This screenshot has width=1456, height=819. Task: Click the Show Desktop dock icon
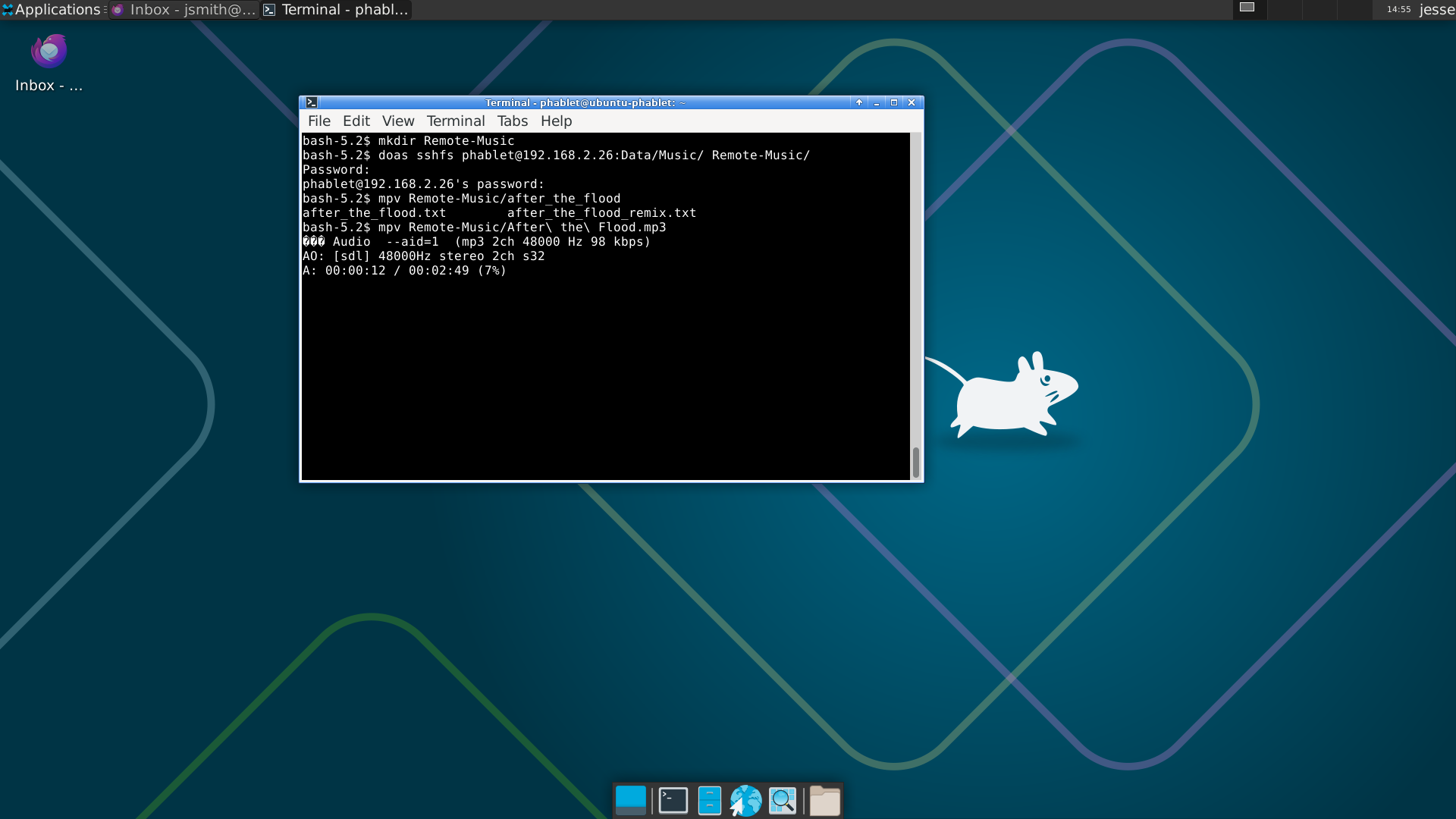click(x=630, y=801)
